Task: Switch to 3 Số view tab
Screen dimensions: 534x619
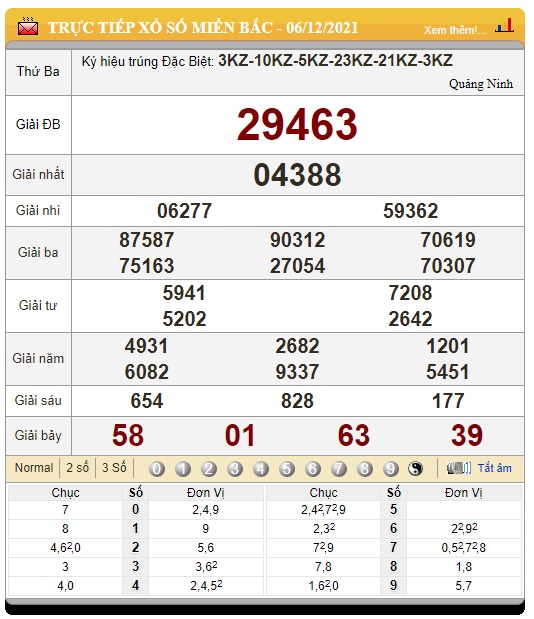Action: 114,468
